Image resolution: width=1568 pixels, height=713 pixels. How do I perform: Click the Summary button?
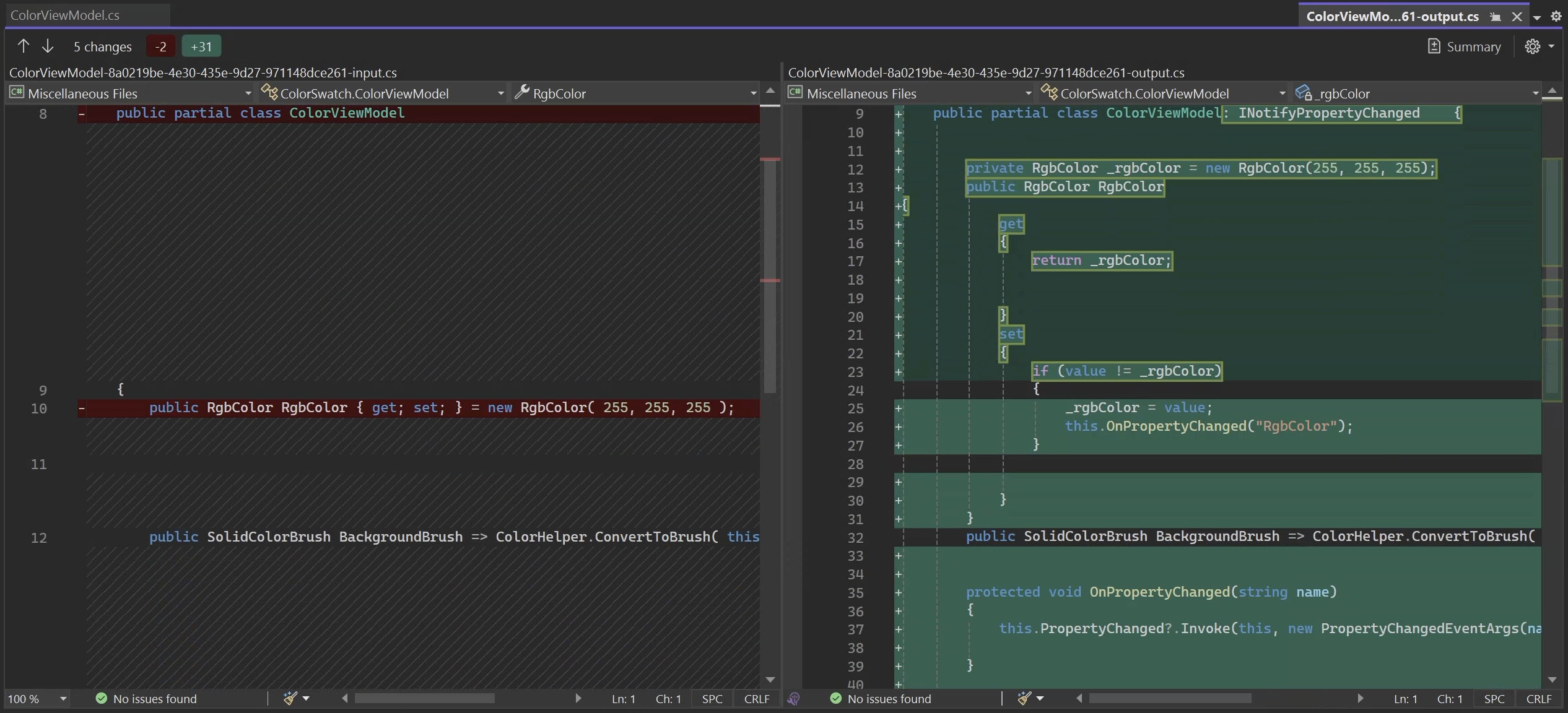pos(1464,46)
